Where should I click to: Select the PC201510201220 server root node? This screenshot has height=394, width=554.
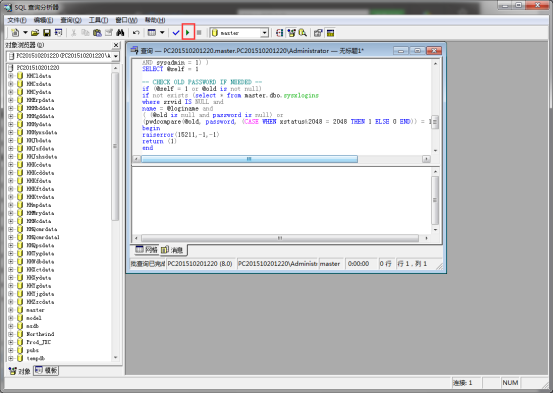[38, 67]
